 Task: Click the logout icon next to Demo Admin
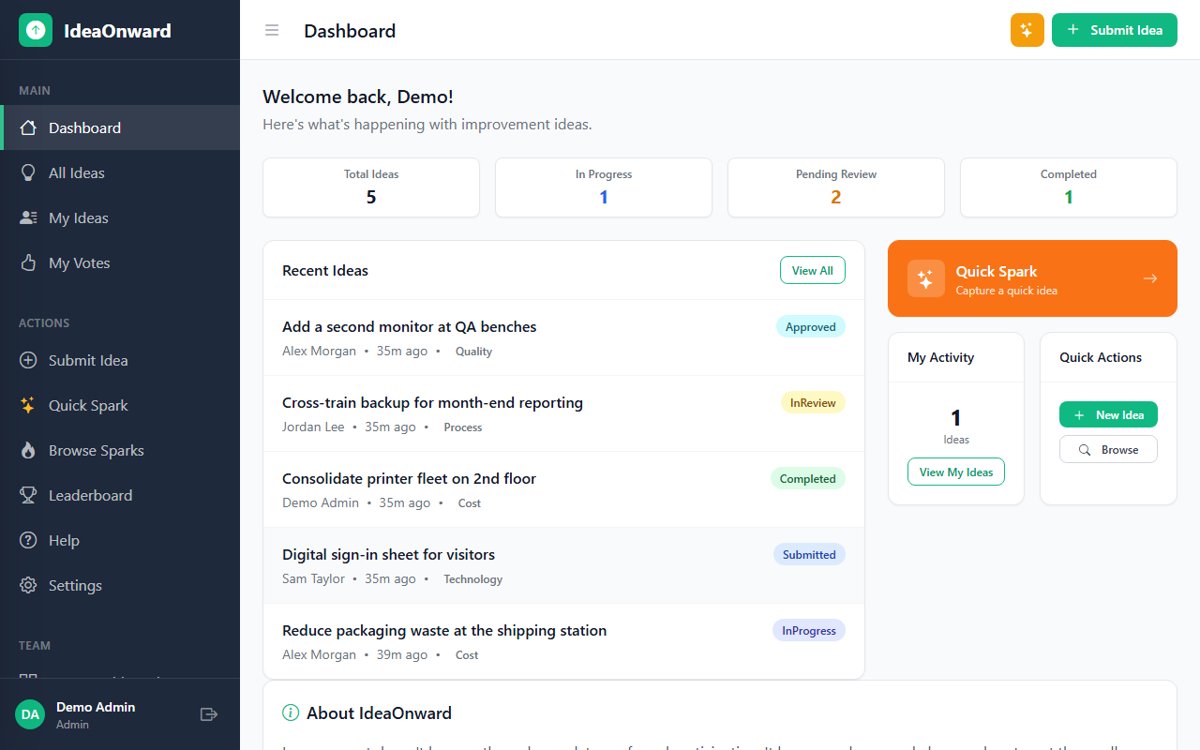click(209, 714)
